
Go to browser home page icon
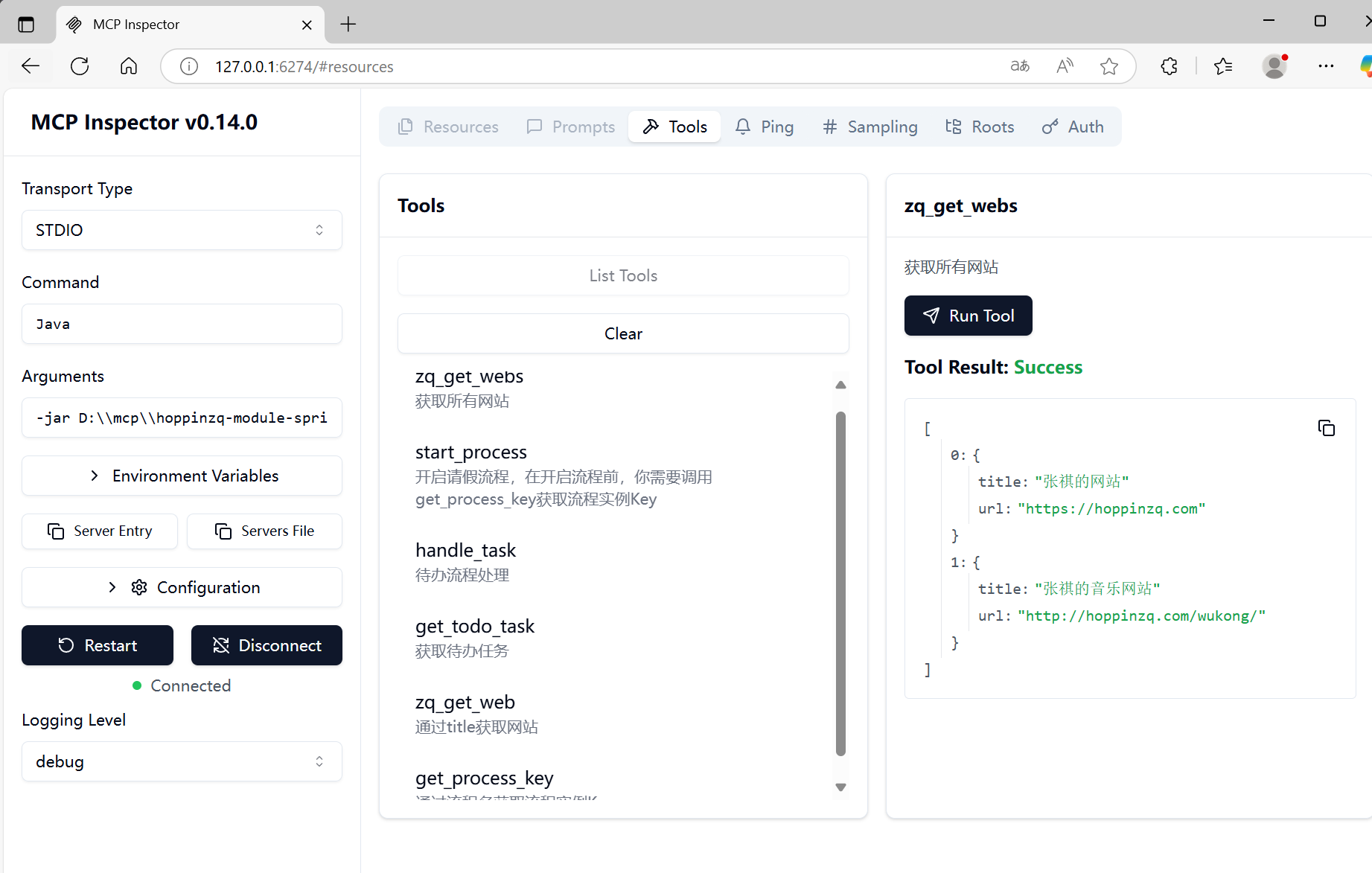[129, 66]
